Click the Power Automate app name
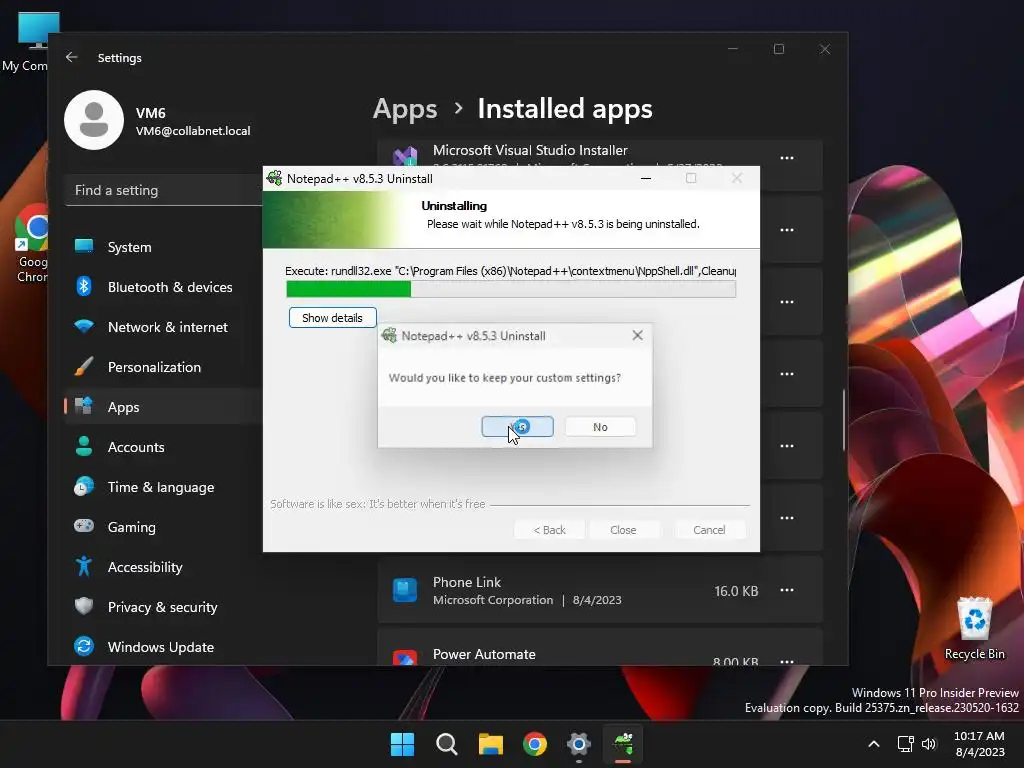Image resolution: width=1024 pixels, height=768 pixels. pyautogui.click(x=484, y=654)
